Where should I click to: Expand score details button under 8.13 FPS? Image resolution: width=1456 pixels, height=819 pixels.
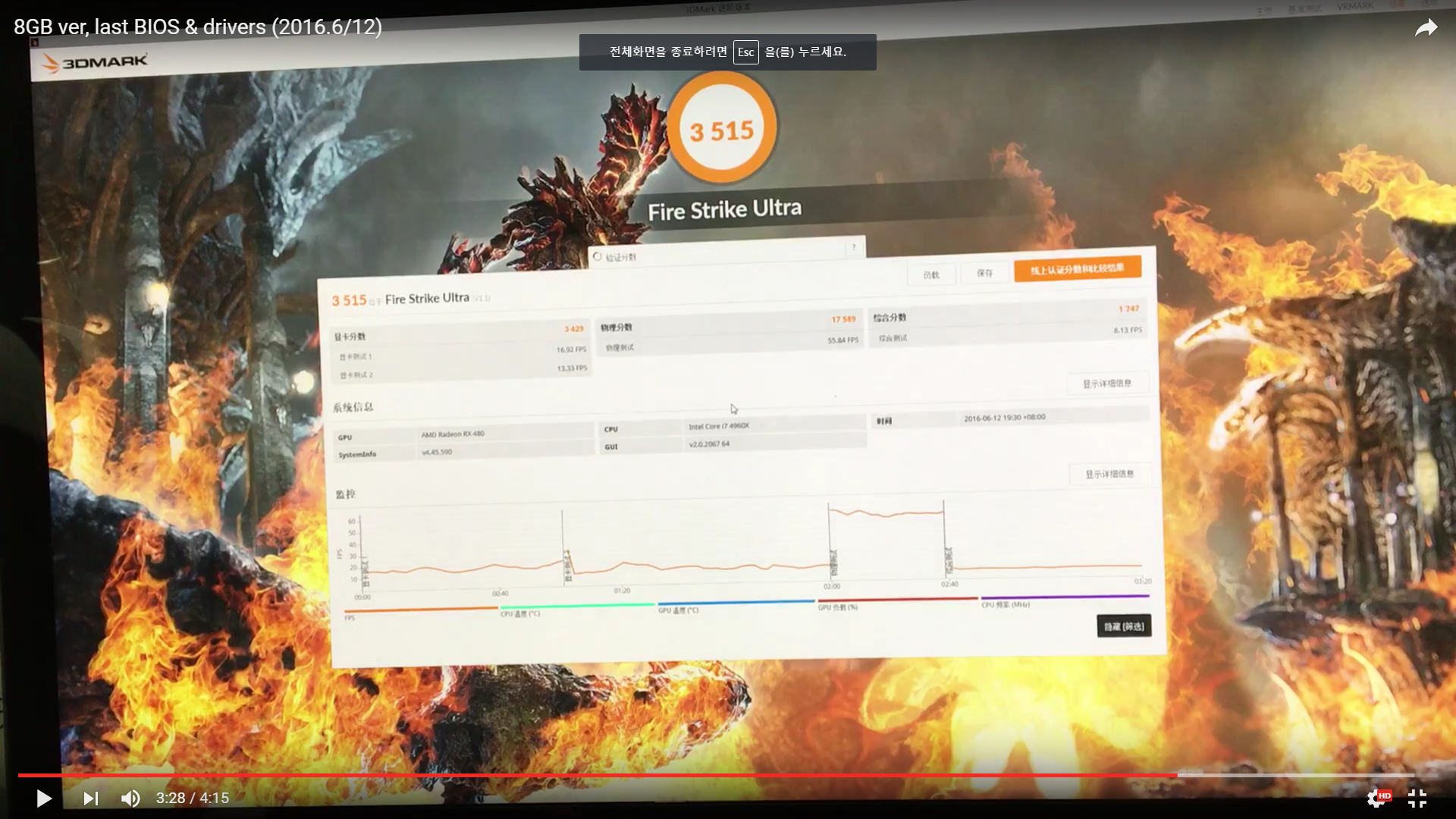point(1106,383)
